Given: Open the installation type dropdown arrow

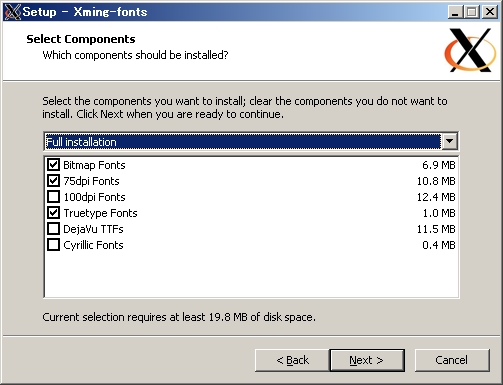Looking at the screenshot, I should pos(449,141).
